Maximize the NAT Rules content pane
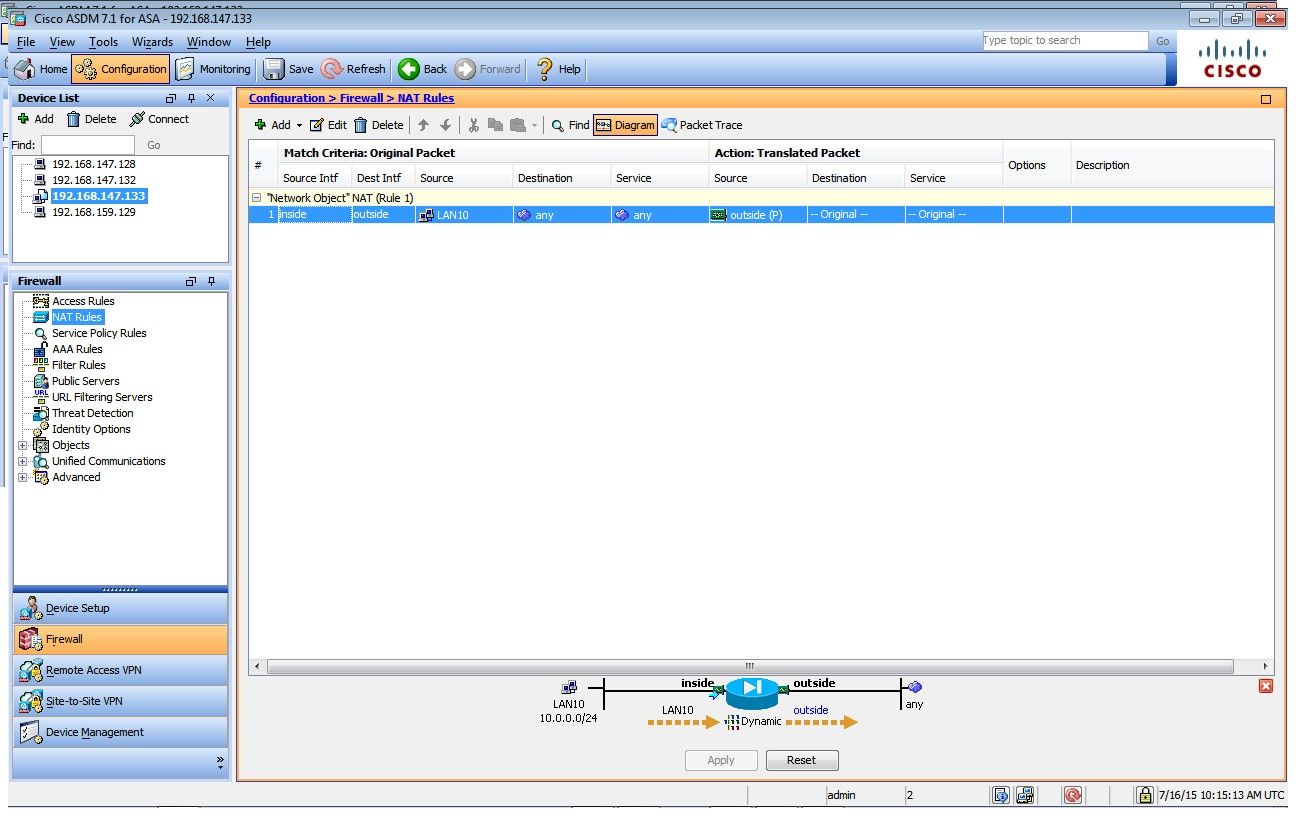Viewport: 1296px width, 816px height. click(1266, 99)
